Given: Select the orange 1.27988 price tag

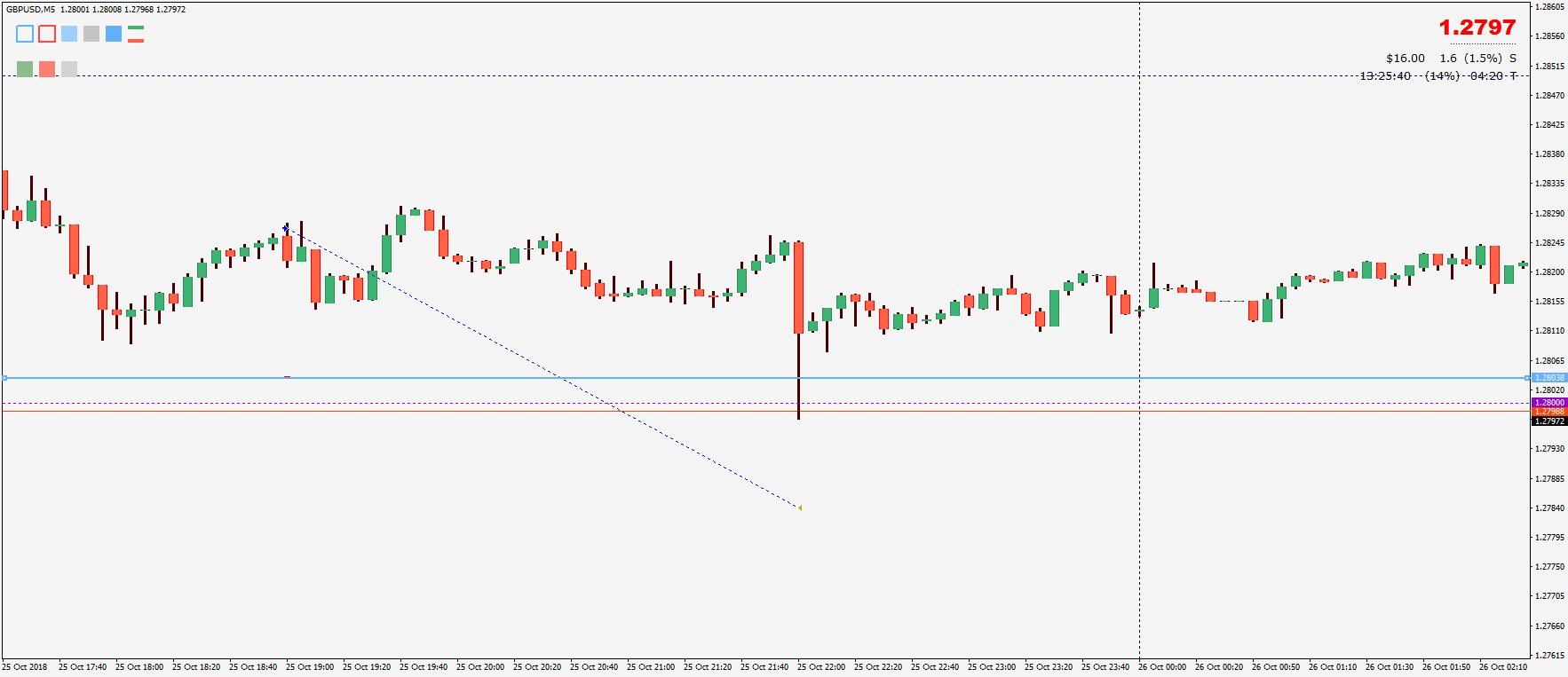Looking at the screenshot, I should pos(1549,412).
